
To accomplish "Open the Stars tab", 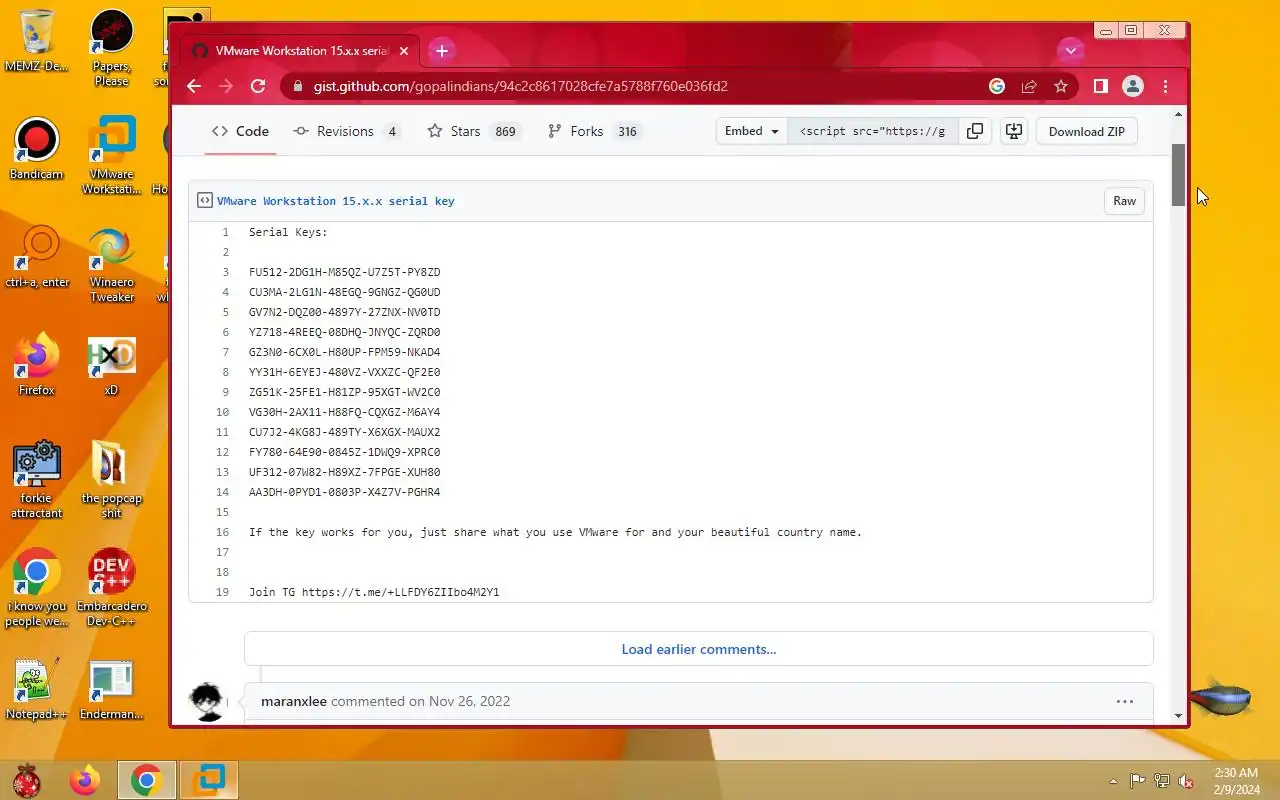I will pyautogui.click(x=474, y=131).
